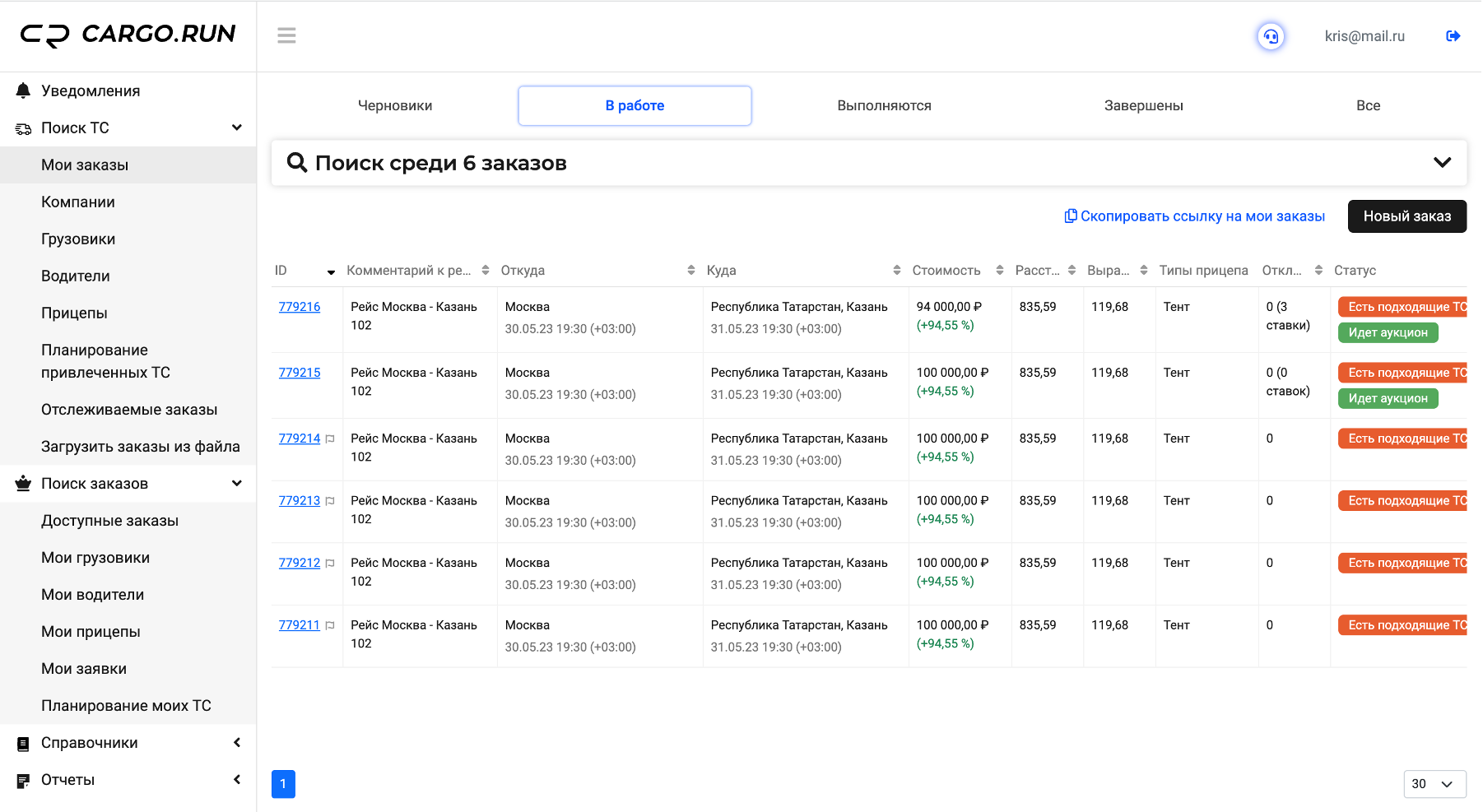Switch to the Черновики tab
Viewport: 1483px width, 812px height.
point(395,105)
